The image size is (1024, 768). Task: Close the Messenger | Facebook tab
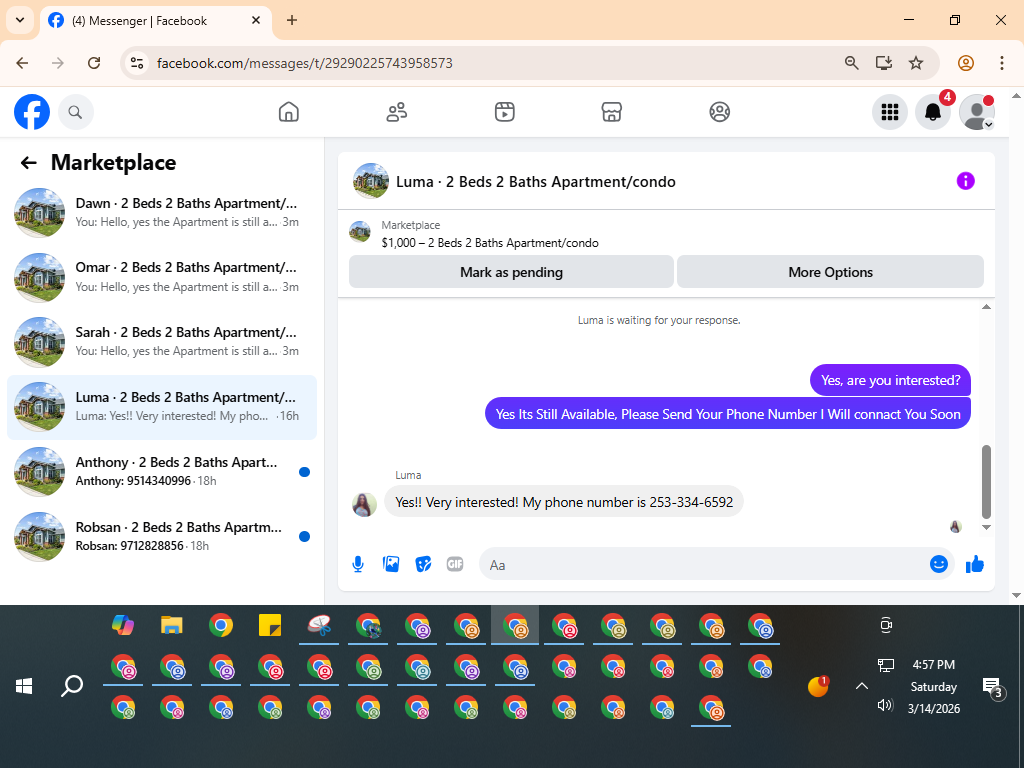point(256,20)
